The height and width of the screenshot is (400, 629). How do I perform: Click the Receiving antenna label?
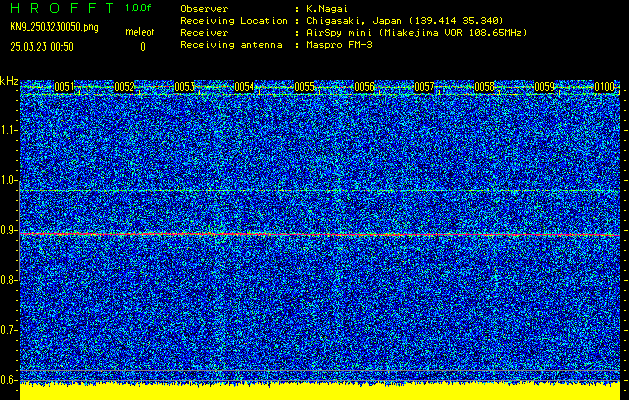click(x=231, y=45)
